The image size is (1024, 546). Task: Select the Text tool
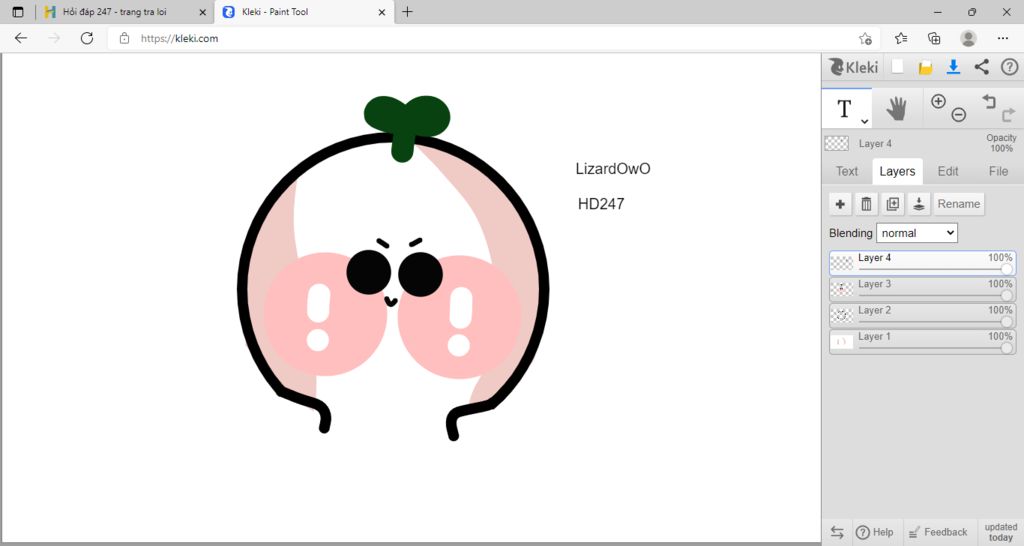tap(844, 109)
